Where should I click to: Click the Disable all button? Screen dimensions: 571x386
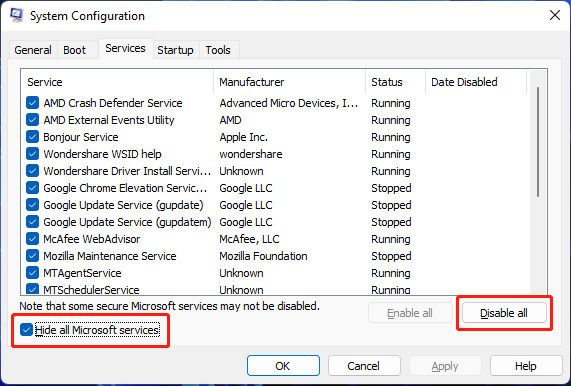[x=504, y=313]
